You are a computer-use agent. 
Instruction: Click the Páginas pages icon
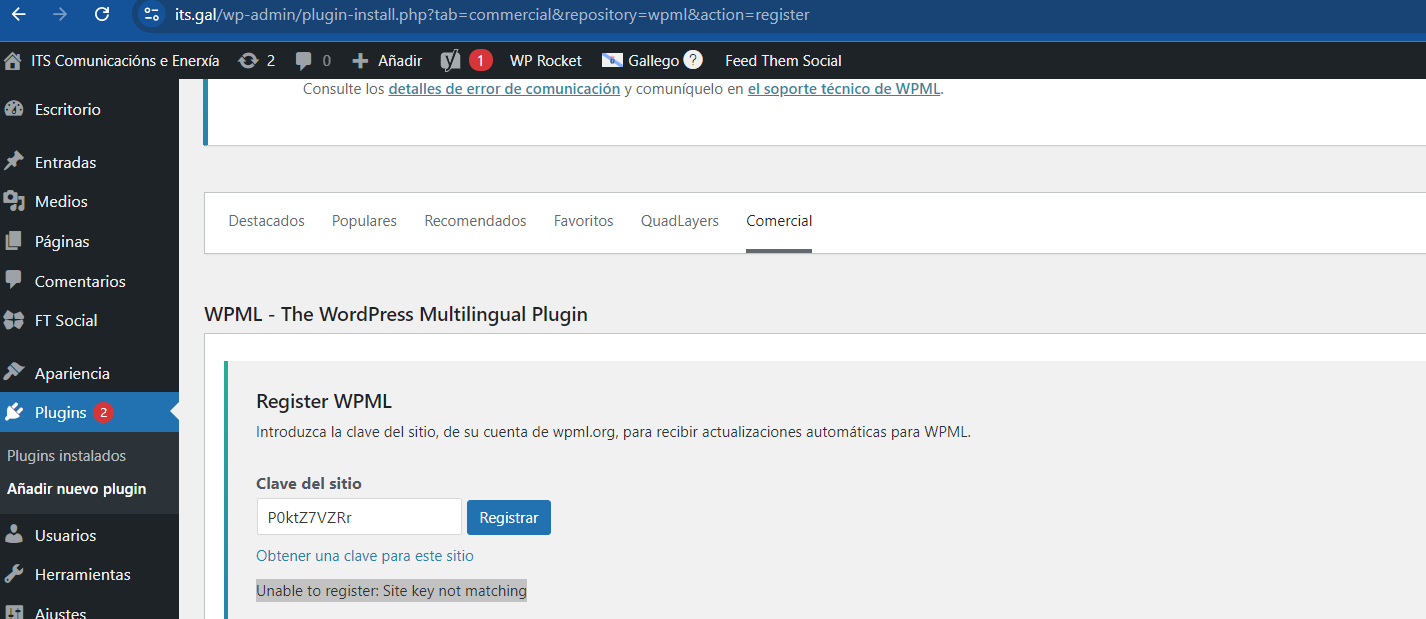click(14, 241)
